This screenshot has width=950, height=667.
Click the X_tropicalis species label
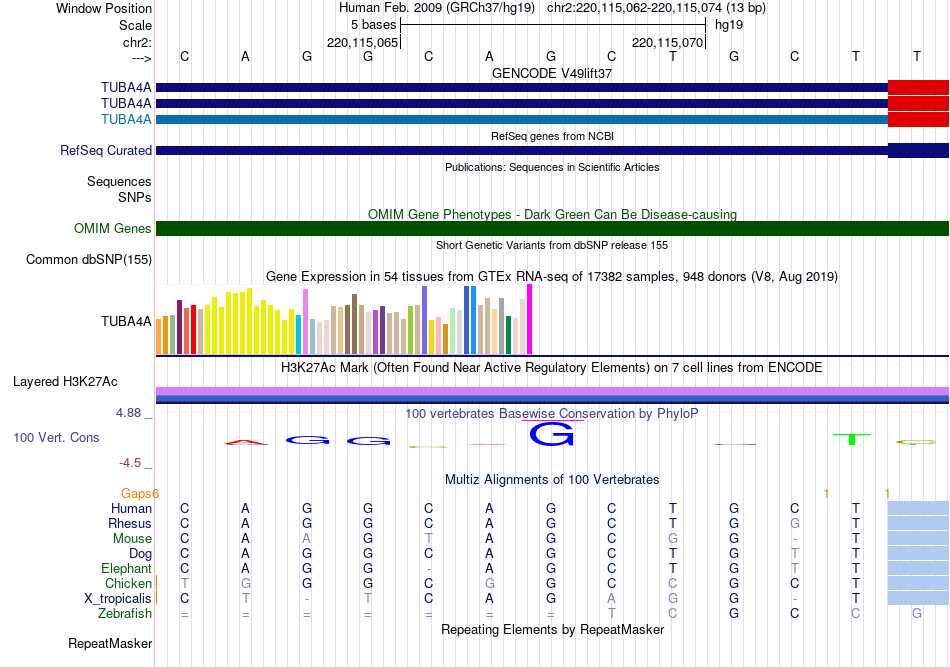[x=118, y=599]
